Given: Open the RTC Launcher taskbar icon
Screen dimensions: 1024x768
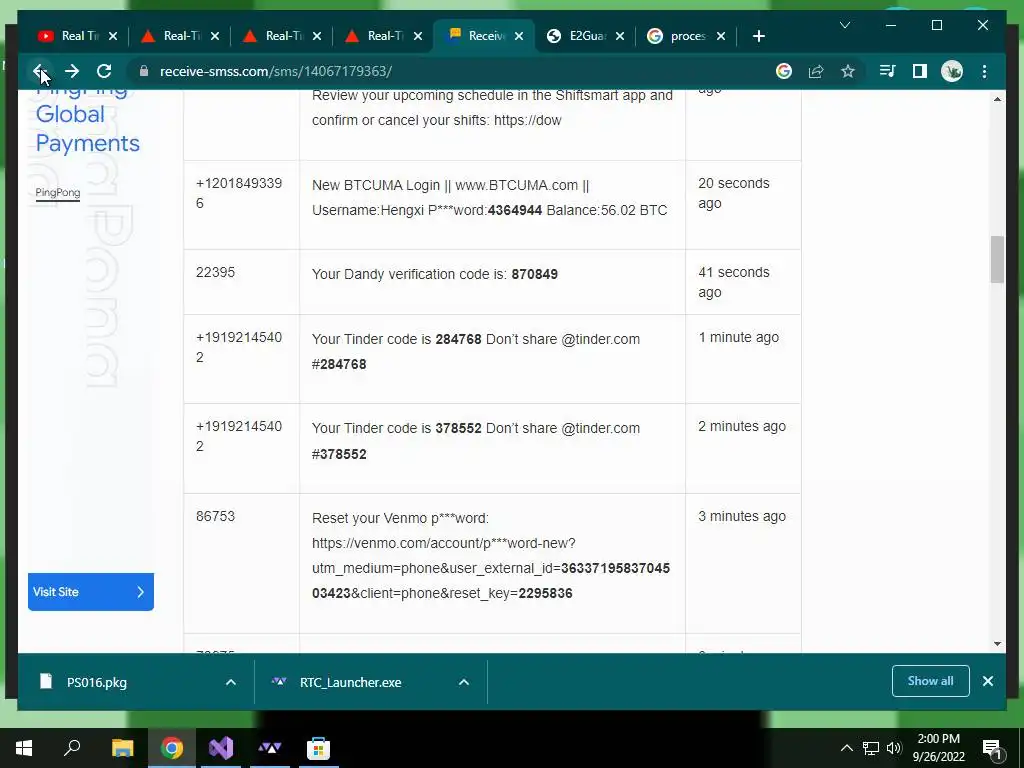Looking at the screenshot, I should tap(270, 748).
